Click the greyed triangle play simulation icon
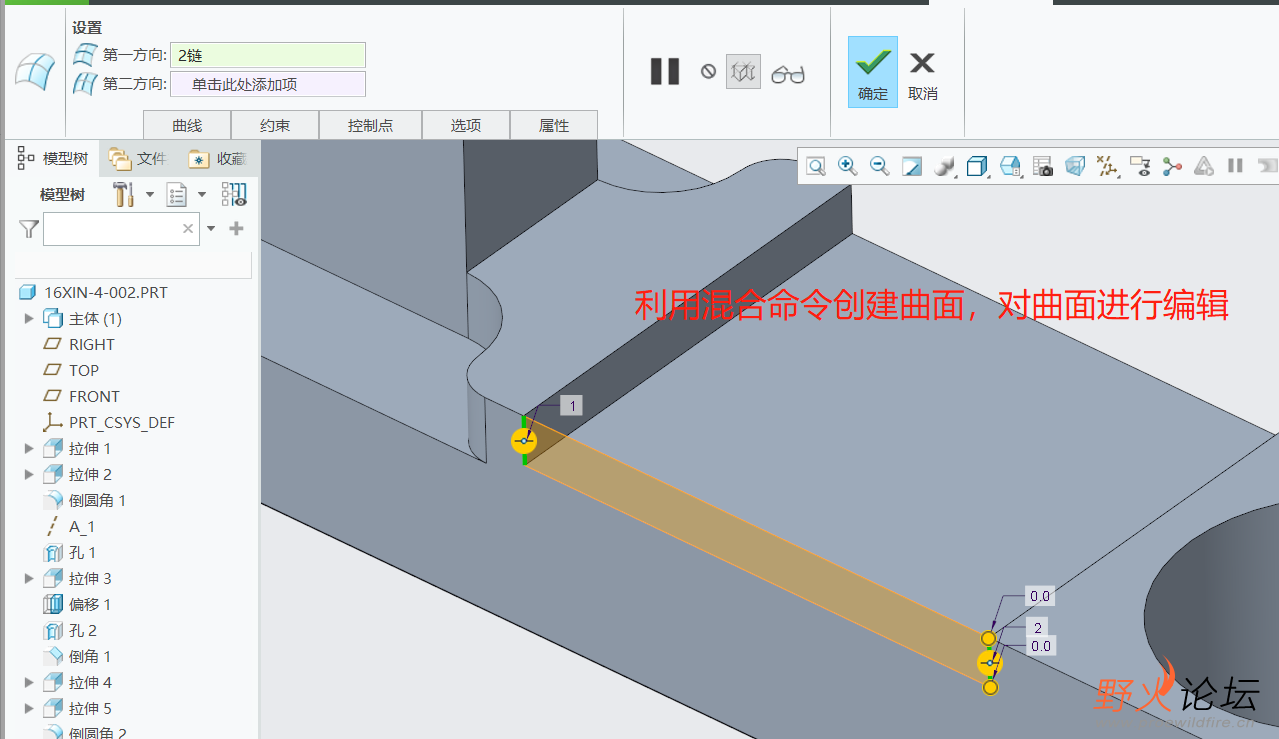 1204,166
